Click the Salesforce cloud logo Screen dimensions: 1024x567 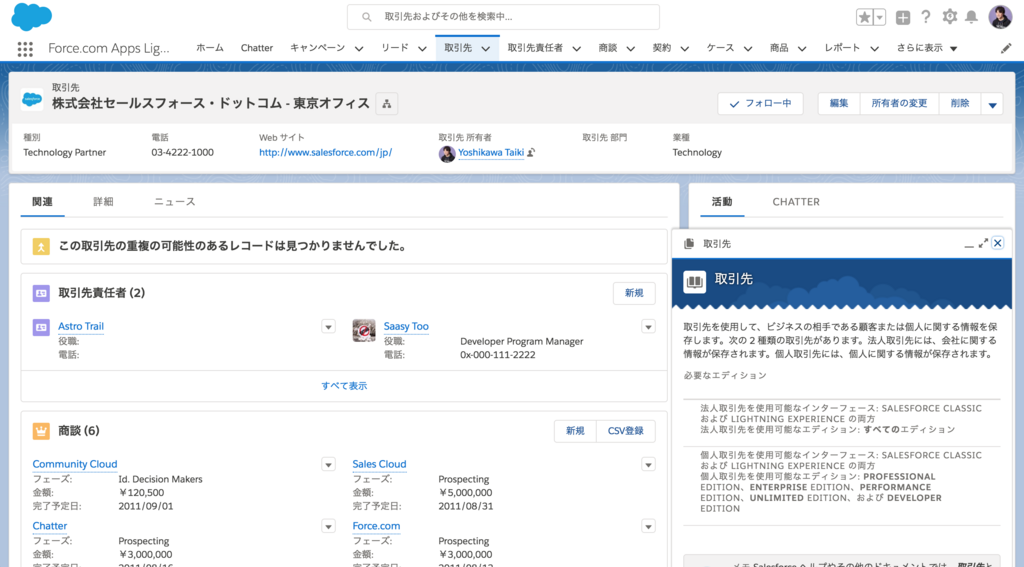click(x=31, y=16)
